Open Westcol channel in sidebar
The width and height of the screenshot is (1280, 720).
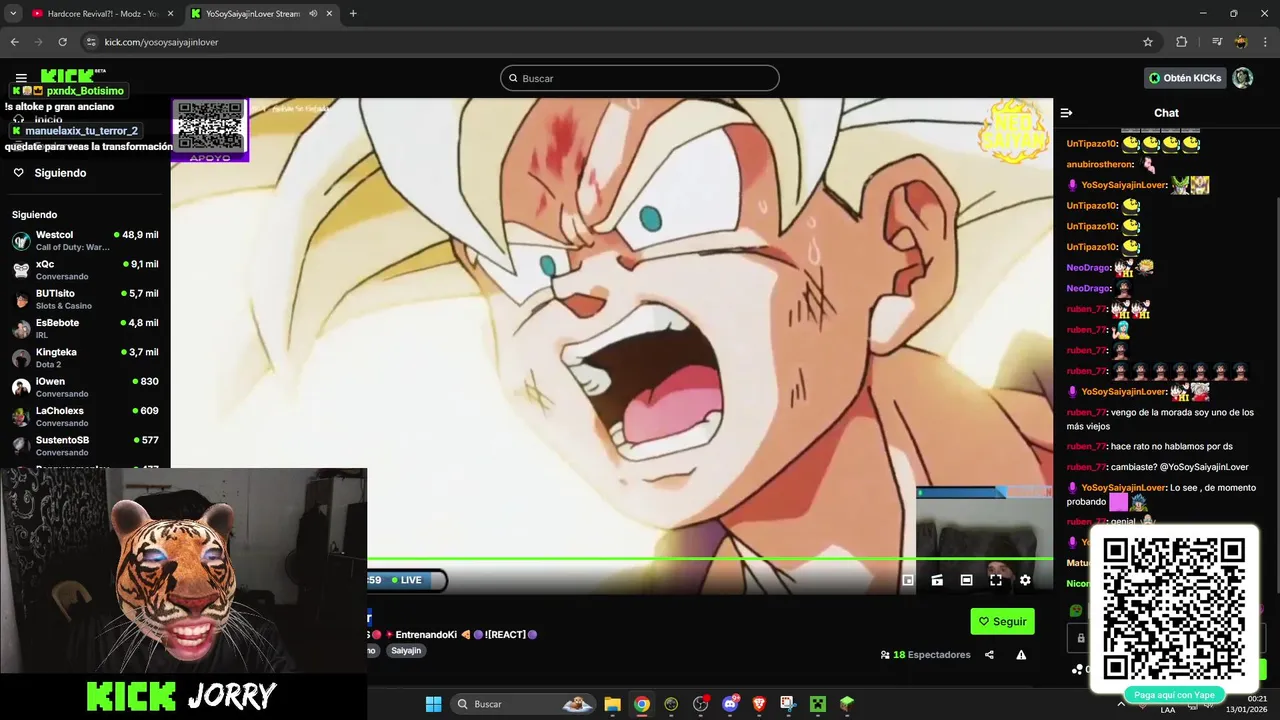[85, 241]
